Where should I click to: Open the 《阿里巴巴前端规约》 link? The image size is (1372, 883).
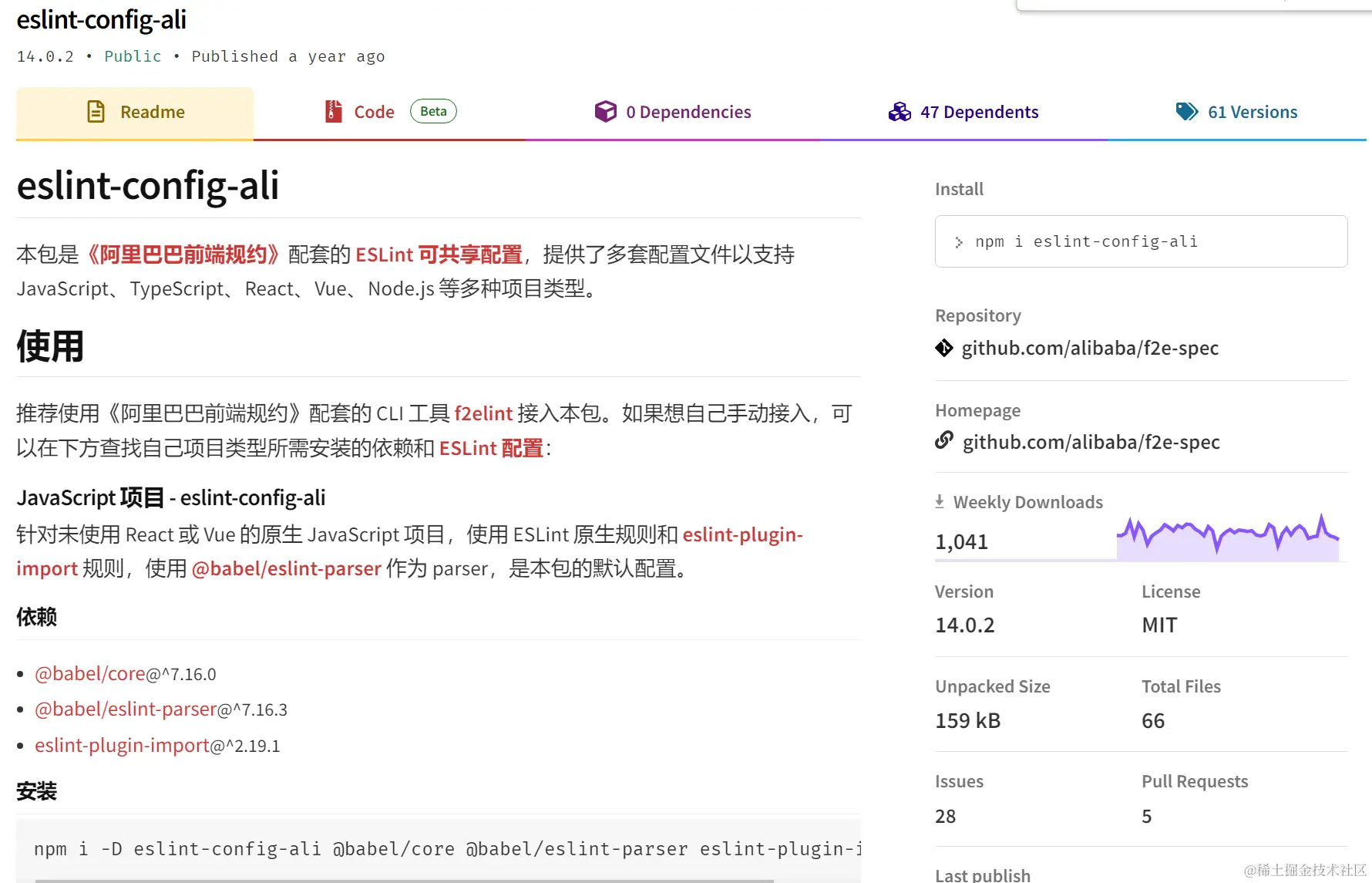[183, 254]
